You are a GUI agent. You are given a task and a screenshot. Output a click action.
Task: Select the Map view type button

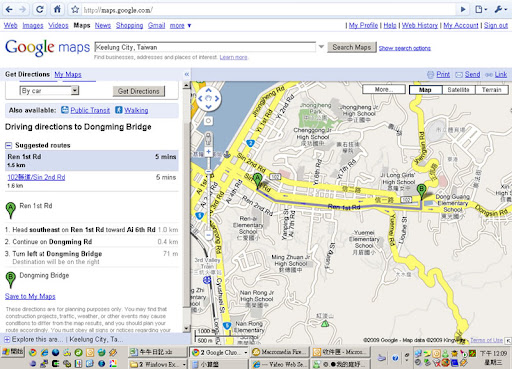[425, 90]
